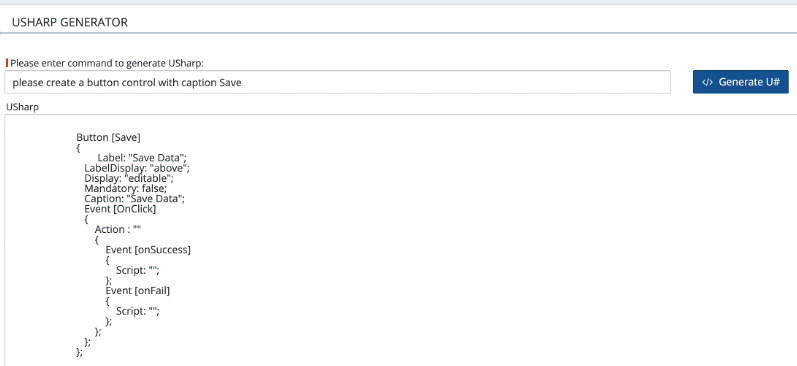Click the 'Button [Save]' line in output

pos(108,137)
